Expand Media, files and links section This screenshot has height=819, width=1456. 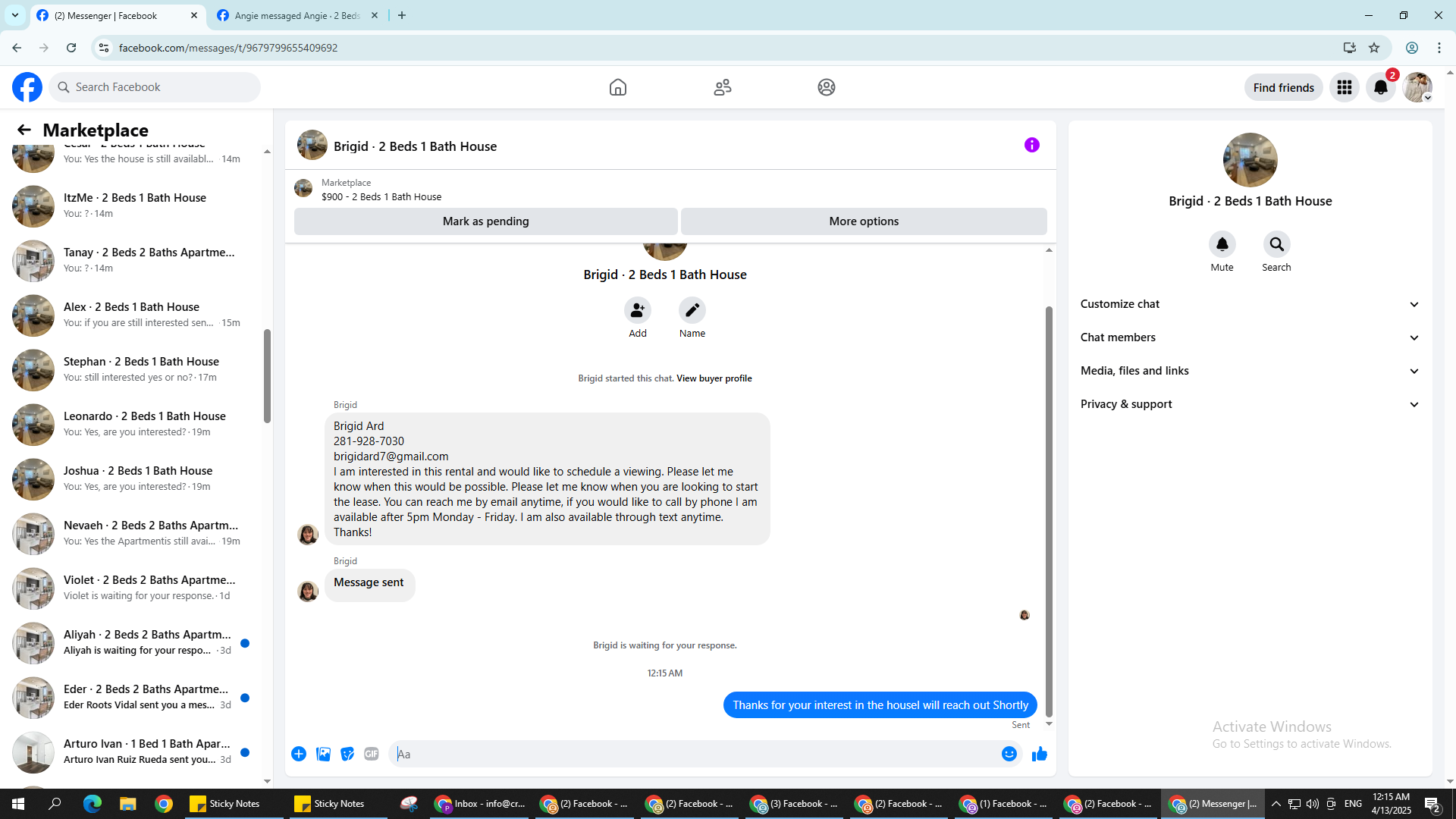click(1250, 371)
